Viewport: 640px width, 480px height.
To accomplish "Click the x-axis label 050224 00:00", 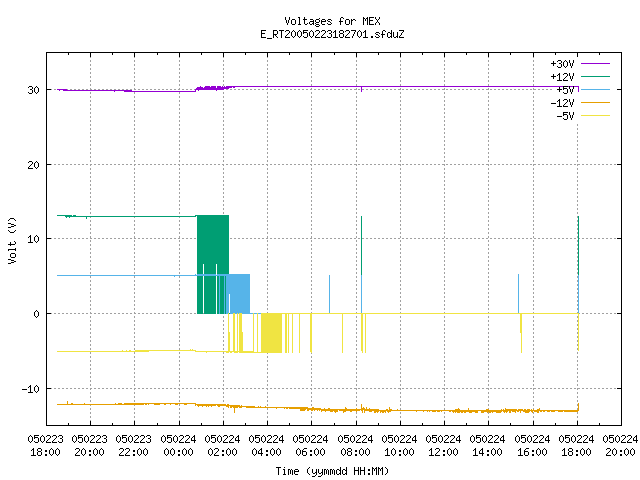I will [x=178, y=446].
